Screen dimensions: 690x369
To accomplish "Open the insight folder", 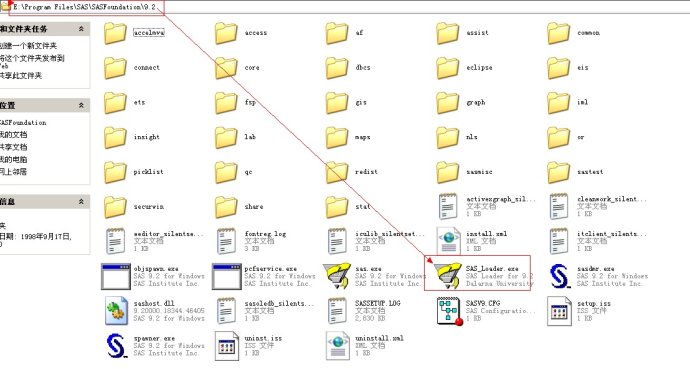I will (115, 137).
